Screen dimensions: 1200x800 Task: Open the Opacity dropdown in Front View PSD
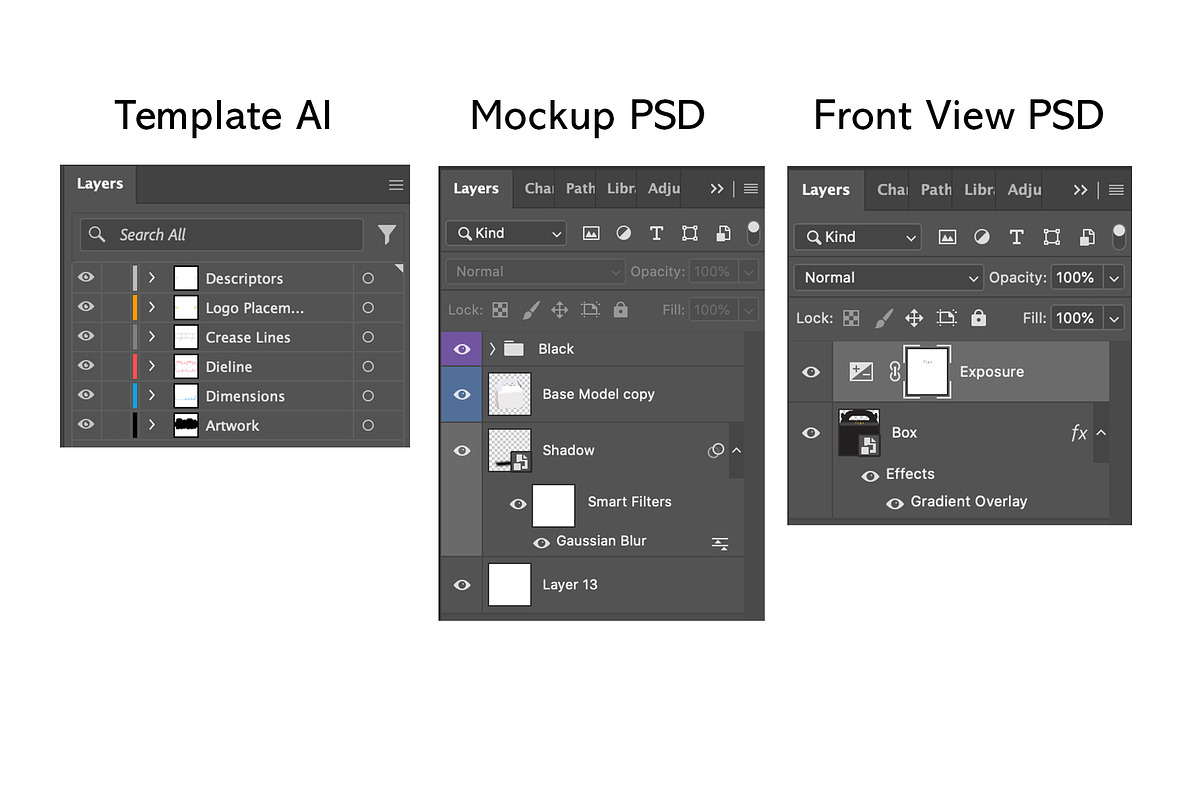click(1115, 278)
